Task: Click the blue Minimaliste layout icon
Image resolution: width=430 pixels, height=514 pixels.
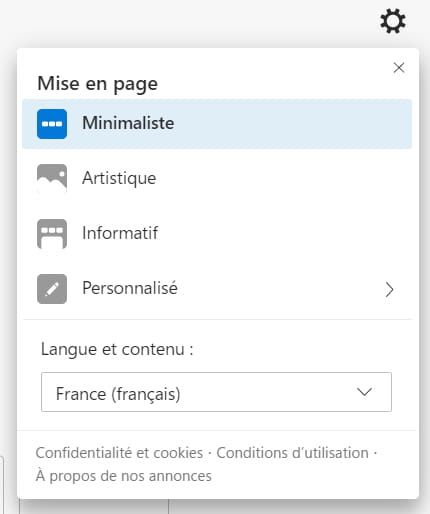Action: click(52, 124)
